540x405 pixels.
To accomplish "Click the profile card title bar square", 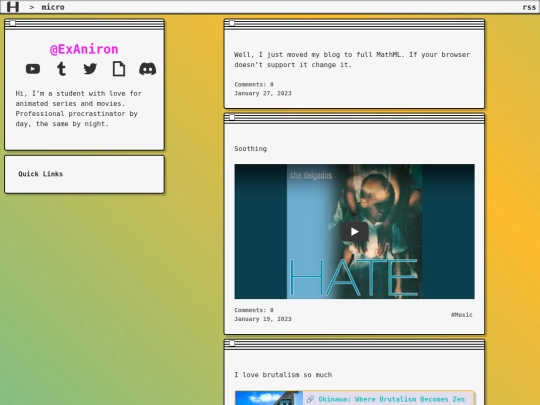I will click(x=13, y=23).
